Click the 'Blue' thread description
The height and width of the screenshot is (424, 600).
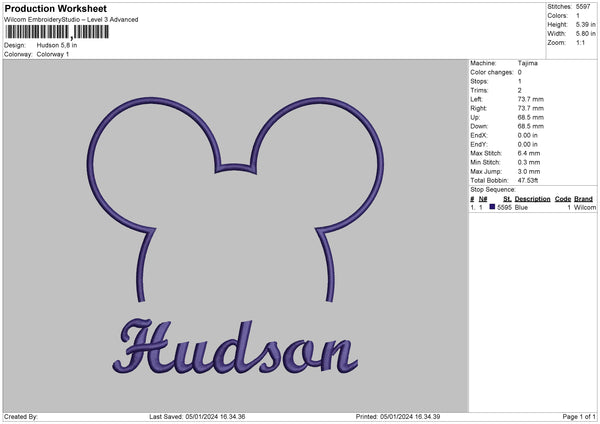[521, 207]
